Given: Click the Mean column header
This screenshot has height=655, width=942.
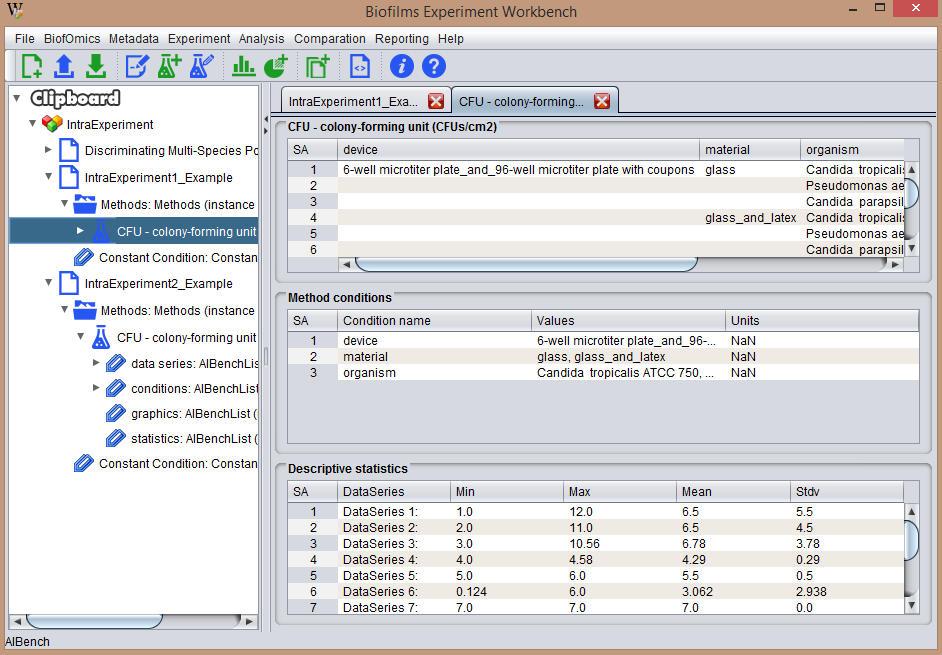Looking at the screenshot, I should click(x=733, y=492).
